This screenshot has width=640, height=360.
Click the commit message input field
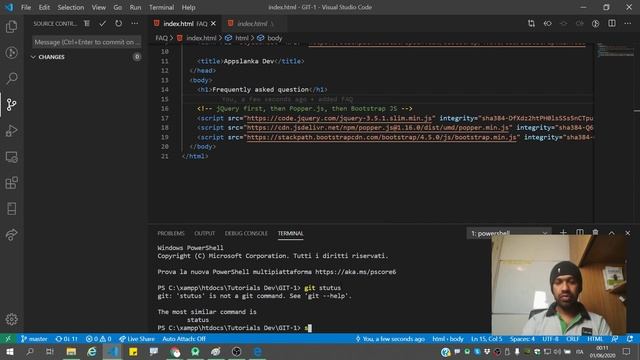[87, 42]
